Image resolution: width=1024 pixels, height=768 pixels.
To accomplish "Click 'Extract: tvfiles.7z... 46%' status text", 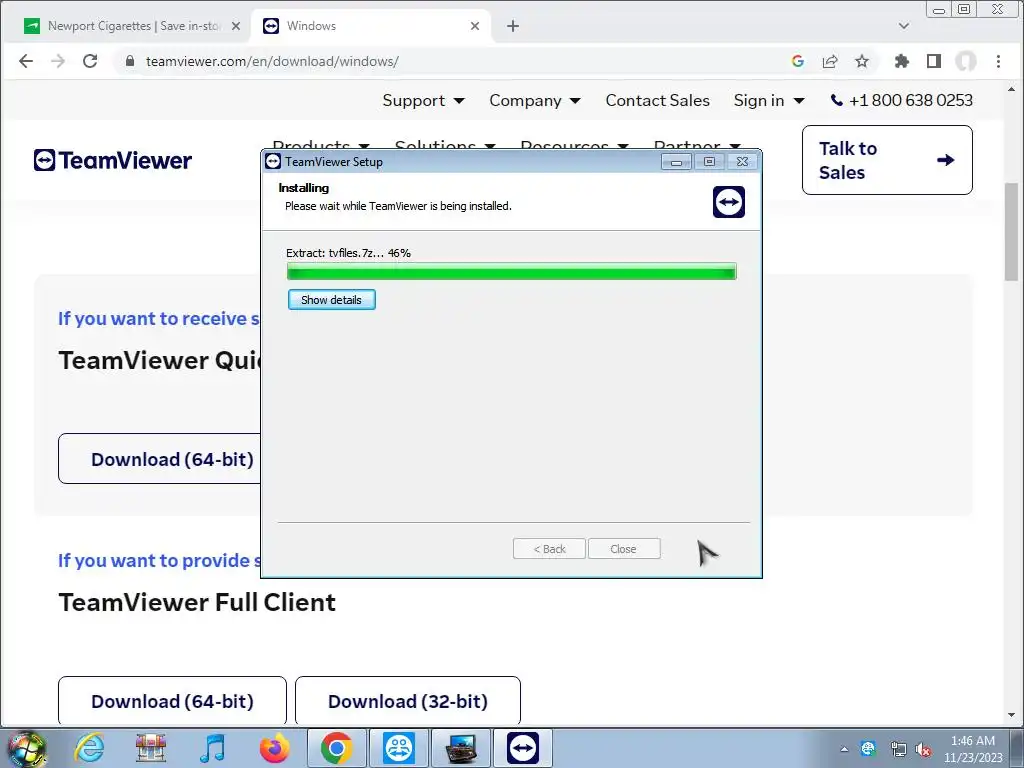I will tap(348, 253).
